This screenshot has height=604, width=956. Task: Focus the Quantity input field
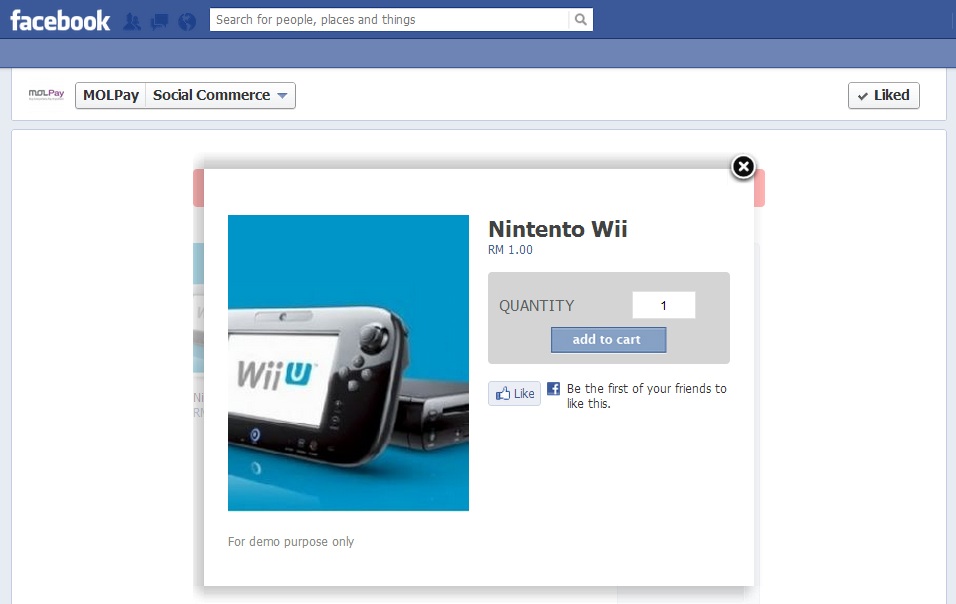coord(663,305)
